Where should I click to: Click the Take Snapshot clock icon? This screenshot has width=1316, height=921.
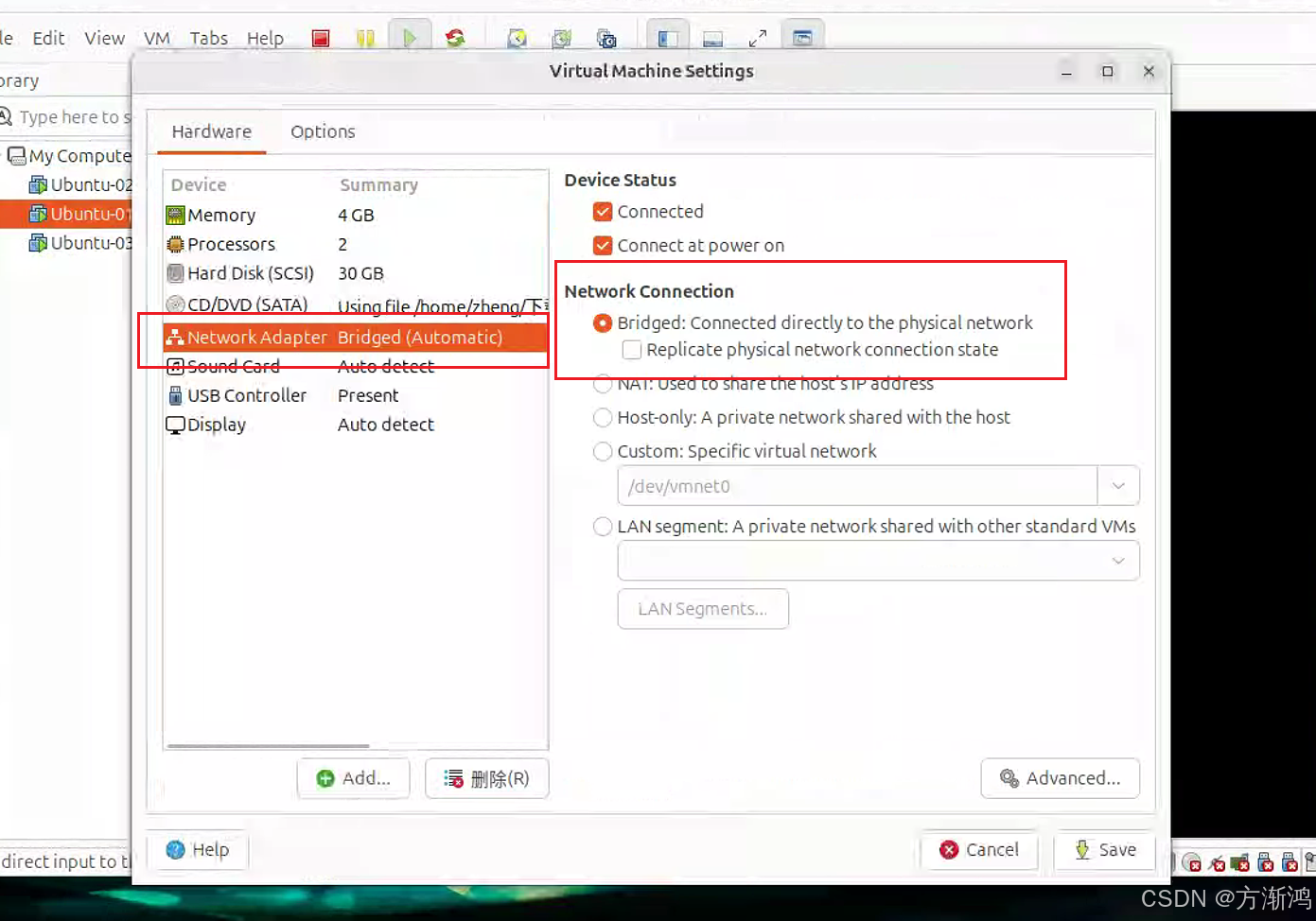click(x=517, y=39)
